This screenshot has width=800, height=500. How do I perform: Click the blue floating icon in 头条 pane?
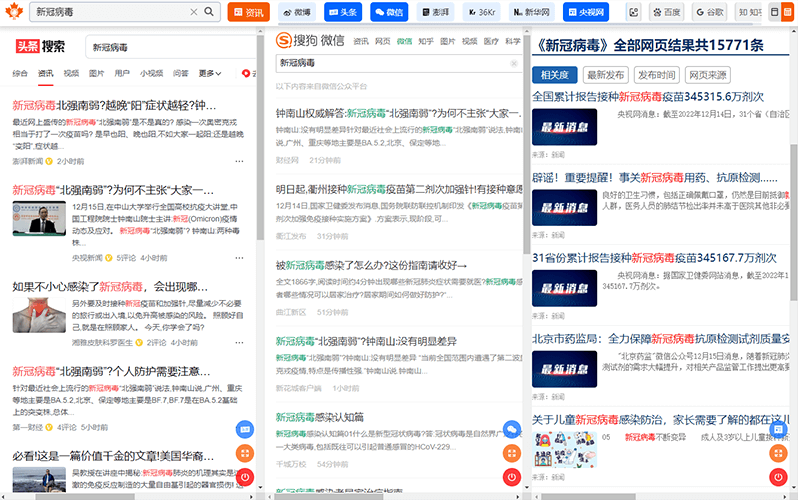coord(245,430)
